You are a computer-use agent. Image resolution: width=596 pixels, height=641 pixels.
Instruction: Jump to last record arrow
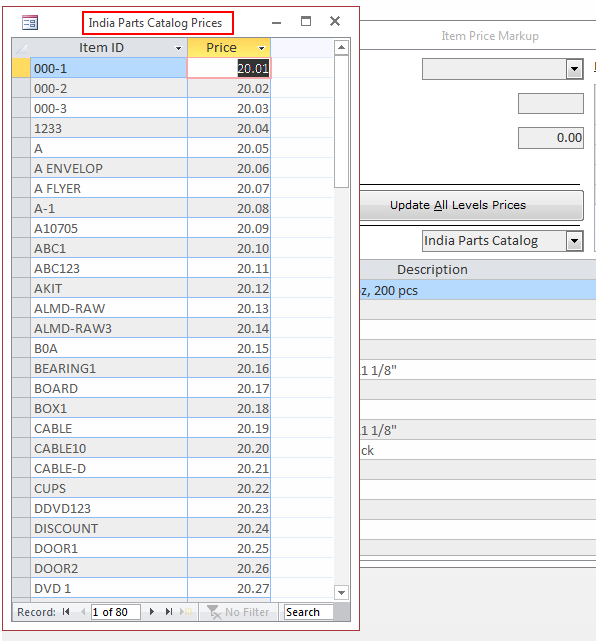168,612
